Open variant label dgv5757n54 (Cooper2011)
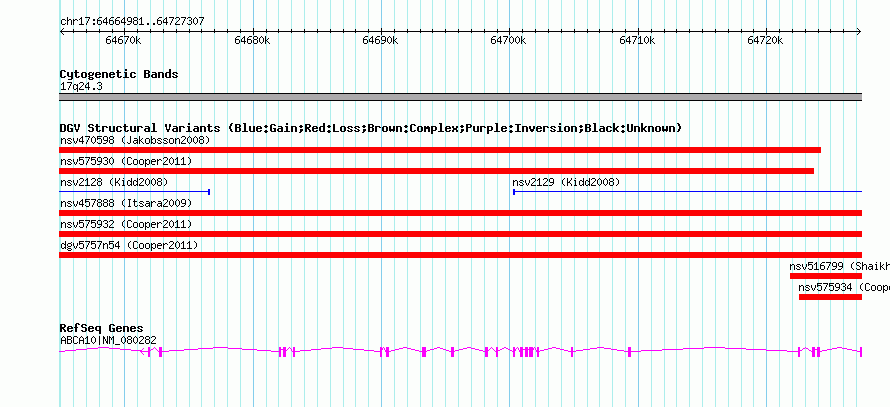Screen dimensions: 890x407 [129, 245]
